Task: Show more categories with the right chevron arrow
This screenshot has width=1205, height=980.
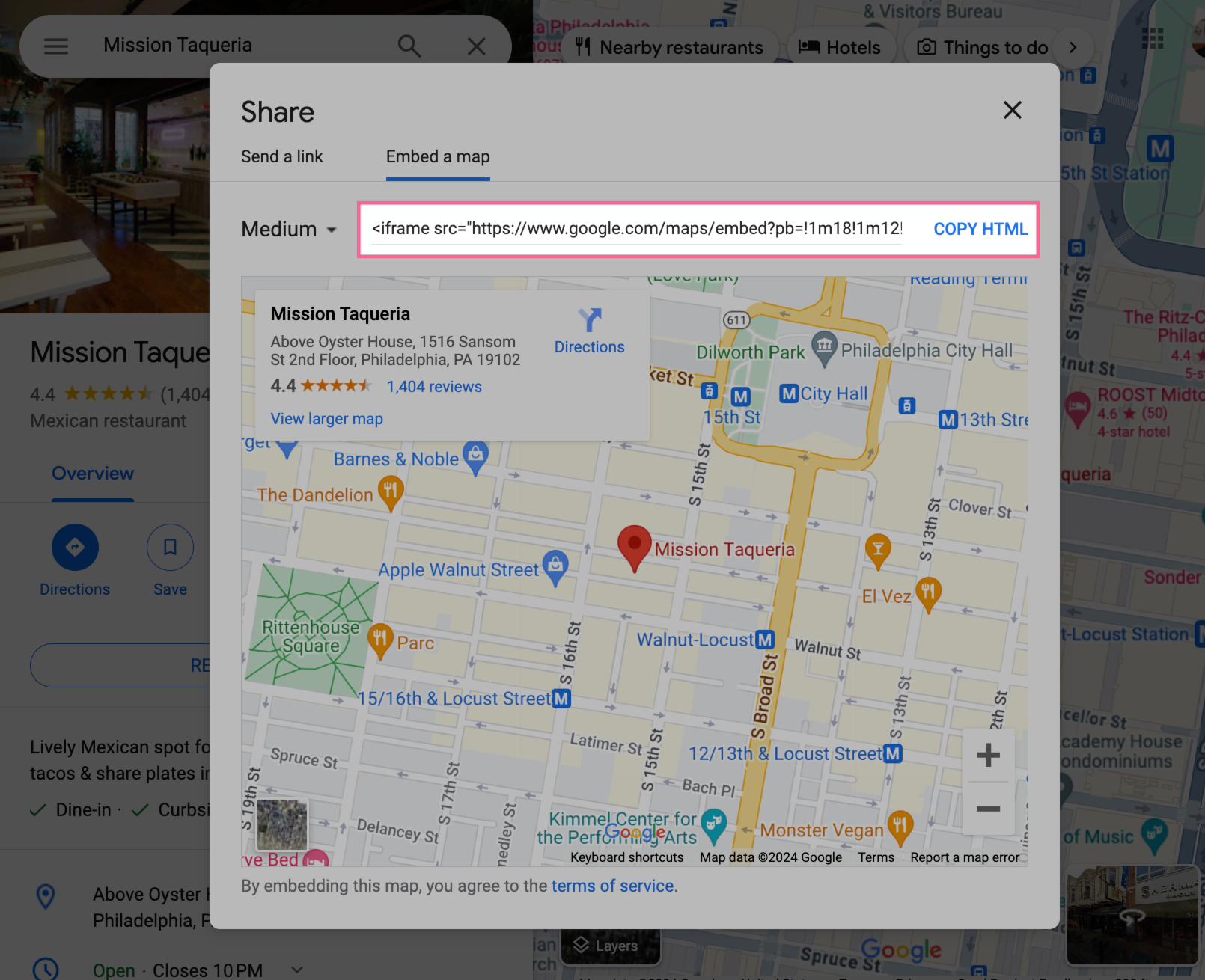Action: (1073, 46)
